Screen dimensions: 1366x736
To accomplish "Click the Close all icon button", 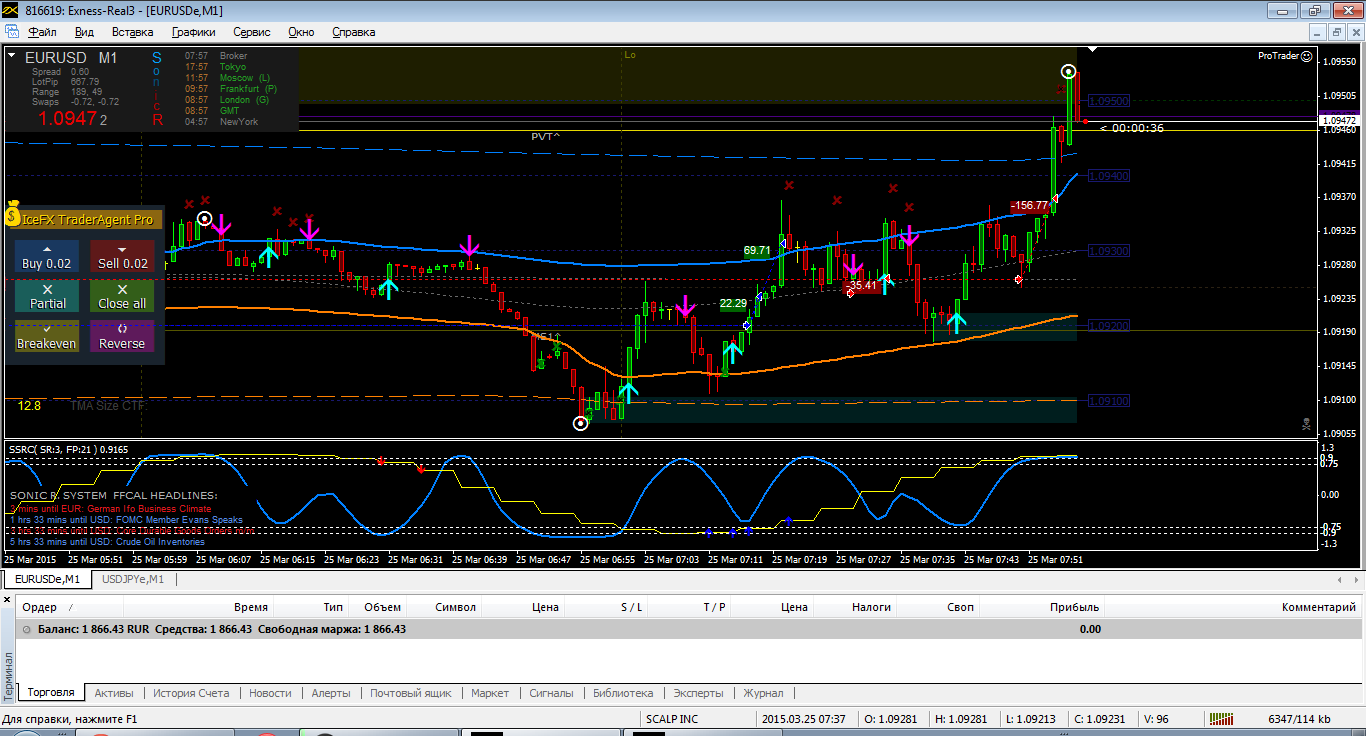I will (122, 296).
